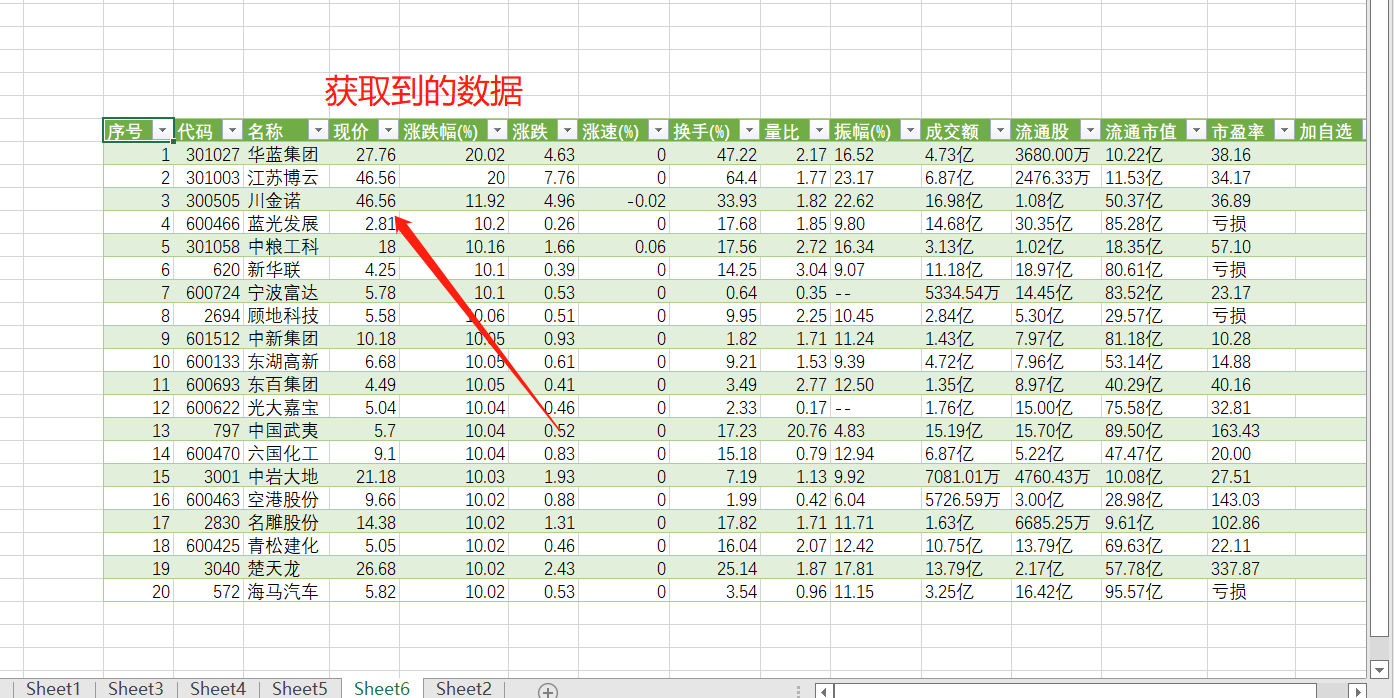Select the 中粮工科 name cell
The width and height of the screenshot is (1394, 698).
286,246
